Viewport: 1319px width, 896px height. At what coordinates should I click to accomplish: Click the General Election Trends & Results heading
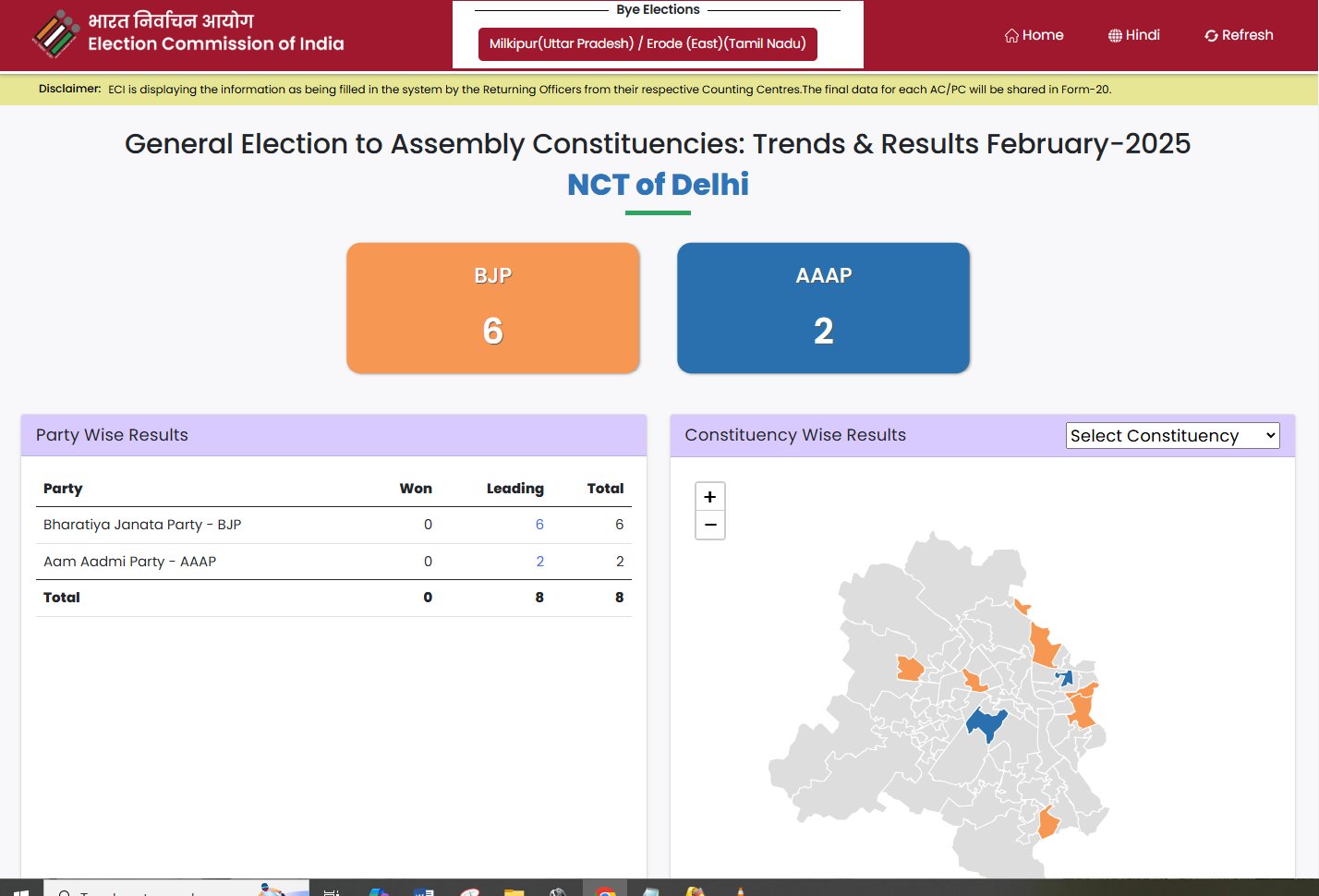658,144
